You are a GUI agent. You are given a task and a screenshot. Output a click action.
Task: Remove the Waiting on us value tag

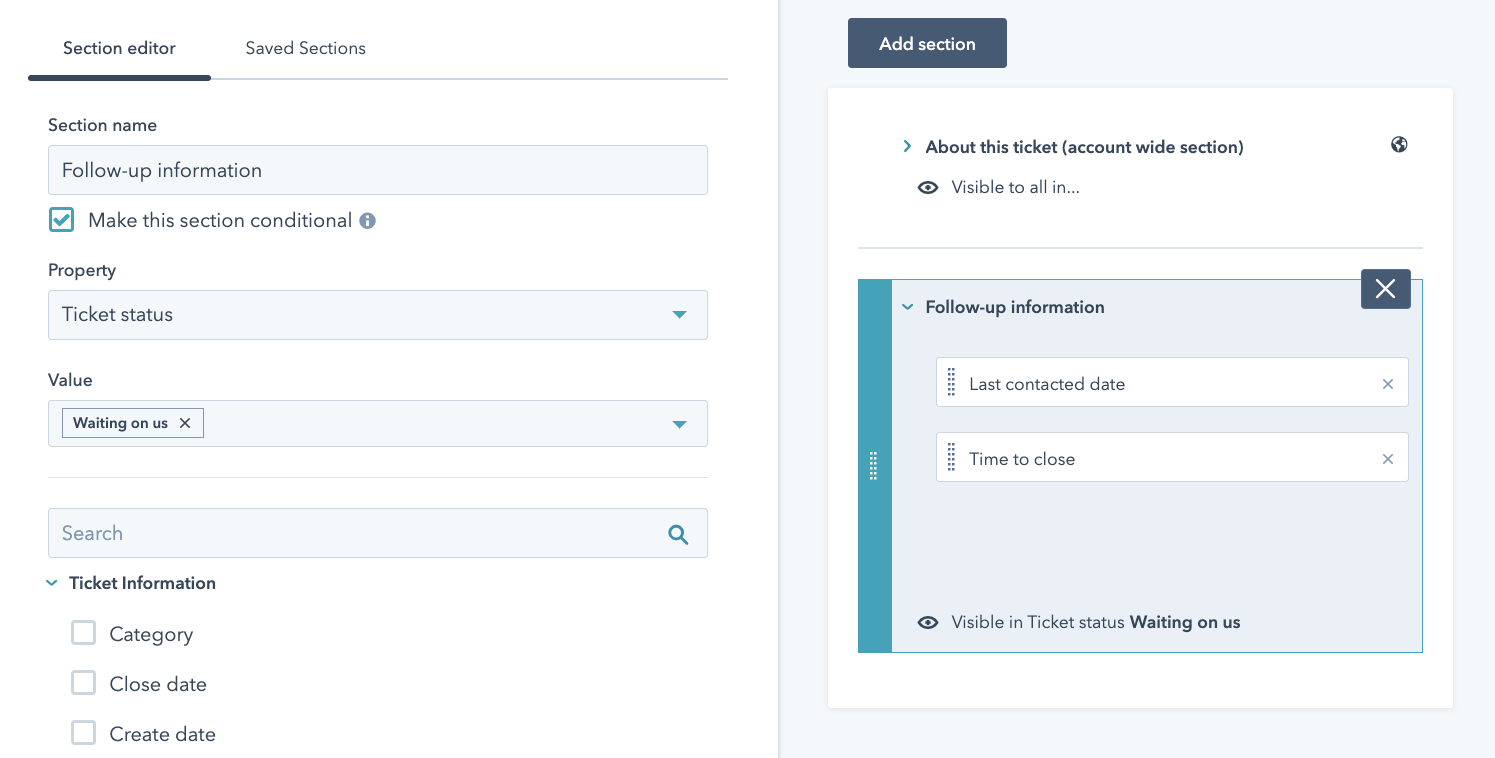click(x=185, y=423)
